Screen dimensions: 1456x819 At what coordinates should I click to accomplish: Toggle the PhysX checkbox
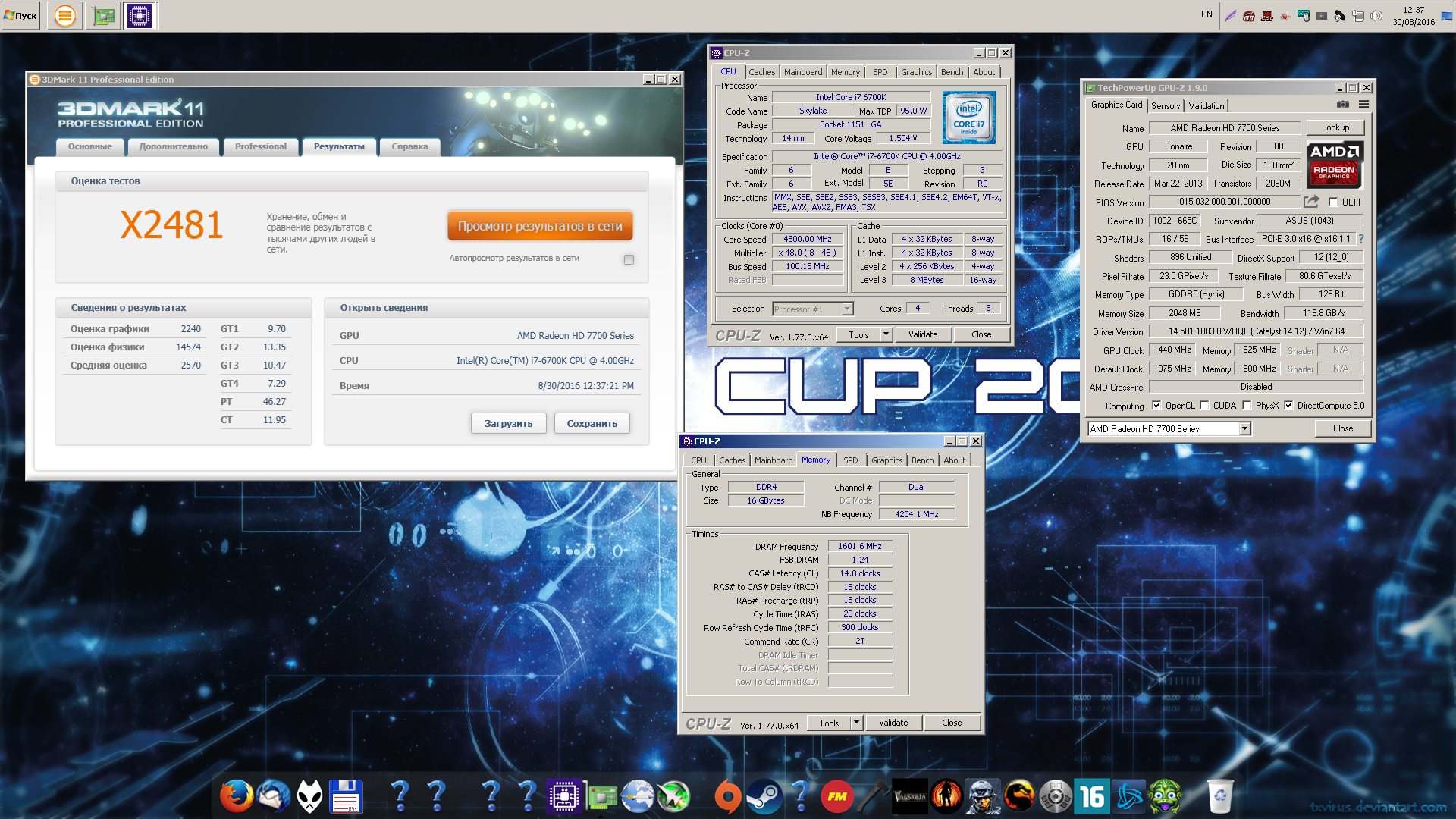coord(1247,405)
